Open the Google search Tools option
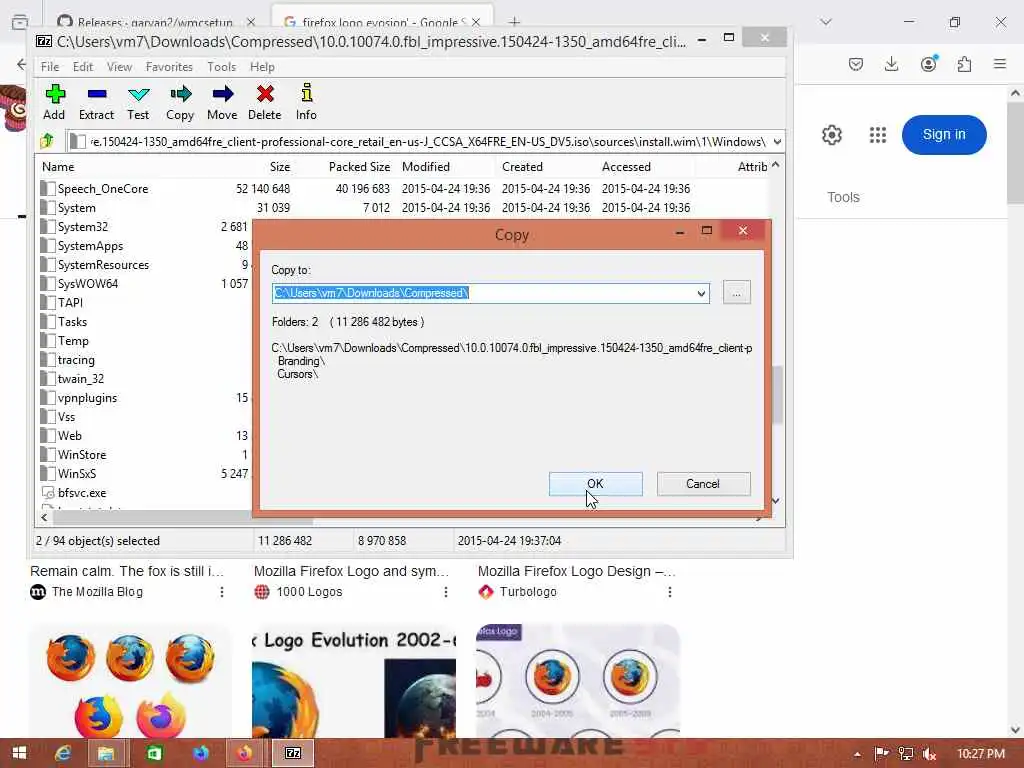Viewport: 1024px width, 768px height. [843, 197]
